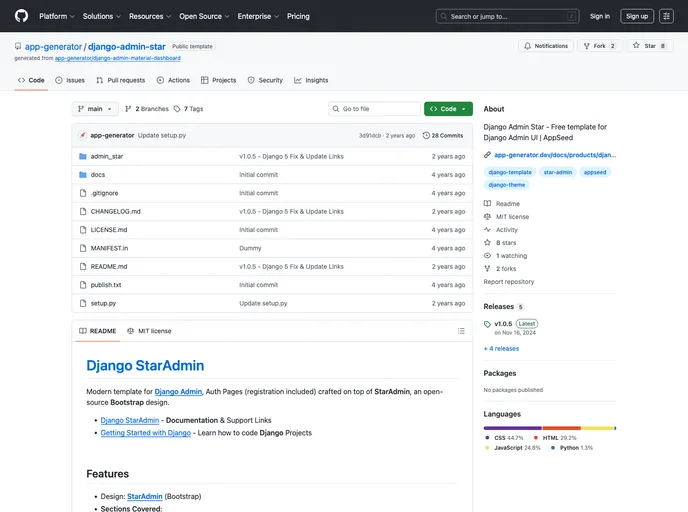Screen dimensions: 688x512
Task: Open the admin_star folder
Action: pos(107,156)
